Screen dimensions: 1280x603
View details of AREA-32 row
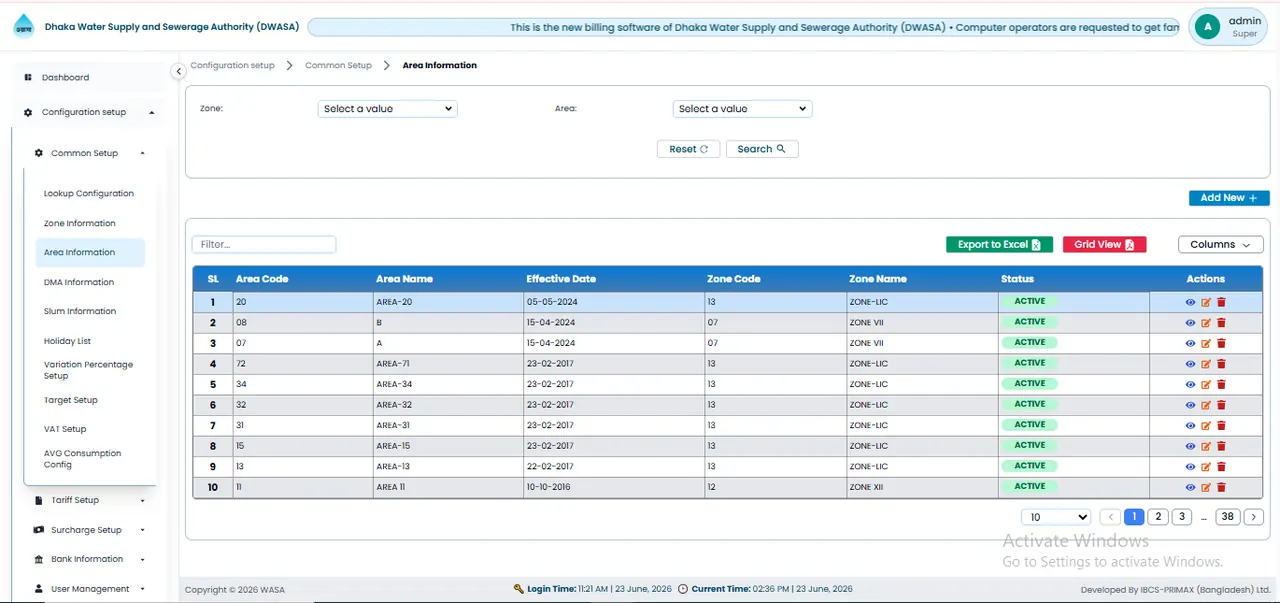tap(1190, 405)
